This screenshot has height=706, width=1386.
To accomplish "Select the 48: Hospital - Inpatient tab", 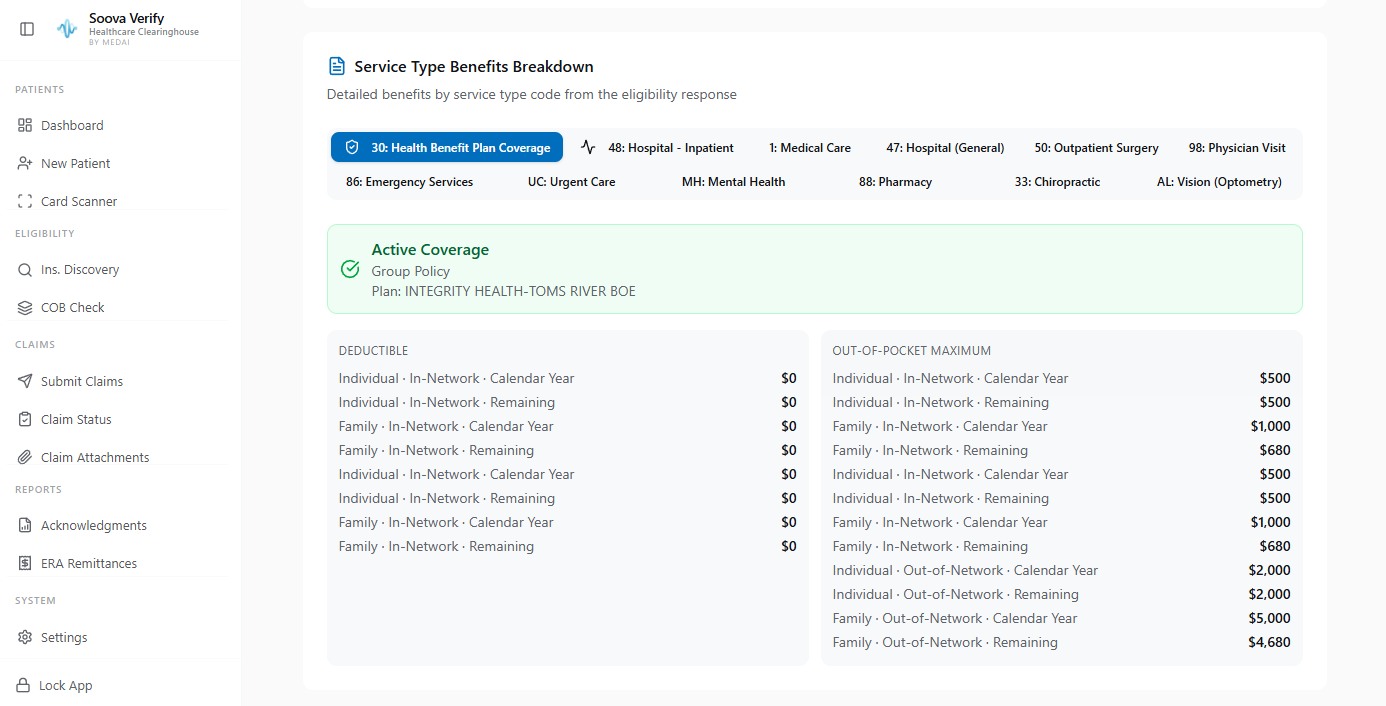I will pos(658,148).
